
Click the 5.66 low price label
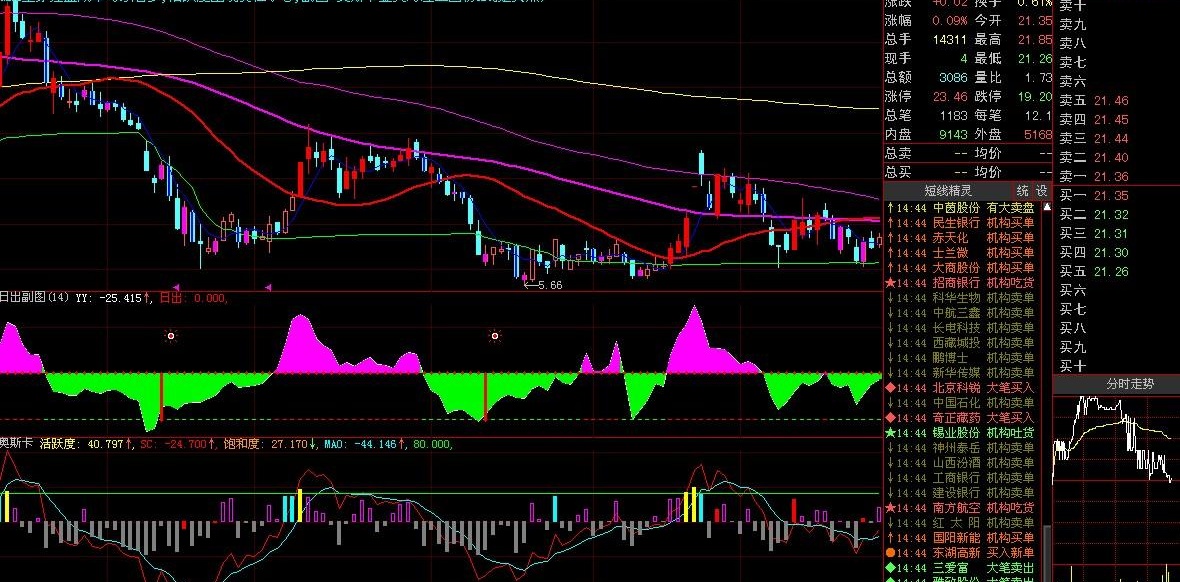click(549, 285)
